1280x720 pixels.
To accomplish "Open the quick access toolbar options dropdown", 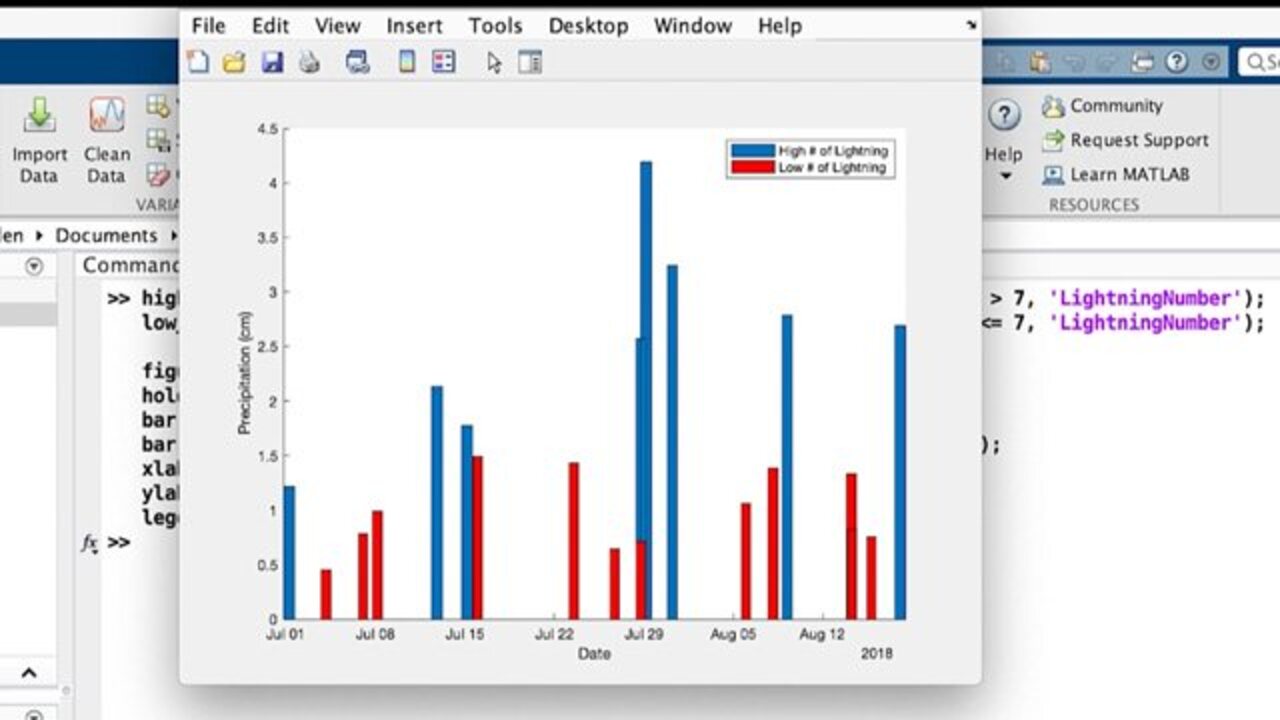I will (x=1211, y=62).
